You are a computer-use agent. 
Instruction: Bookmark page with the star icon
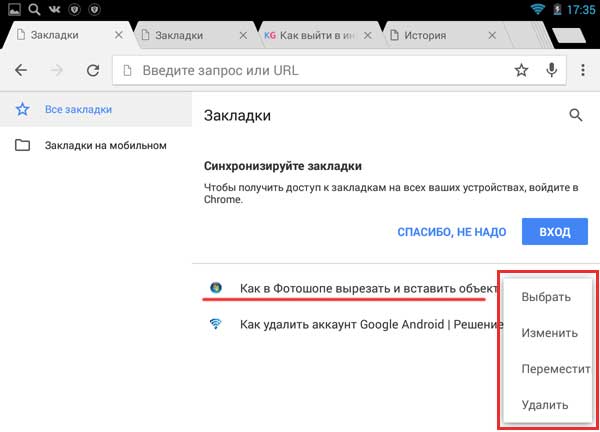[521, 71]
